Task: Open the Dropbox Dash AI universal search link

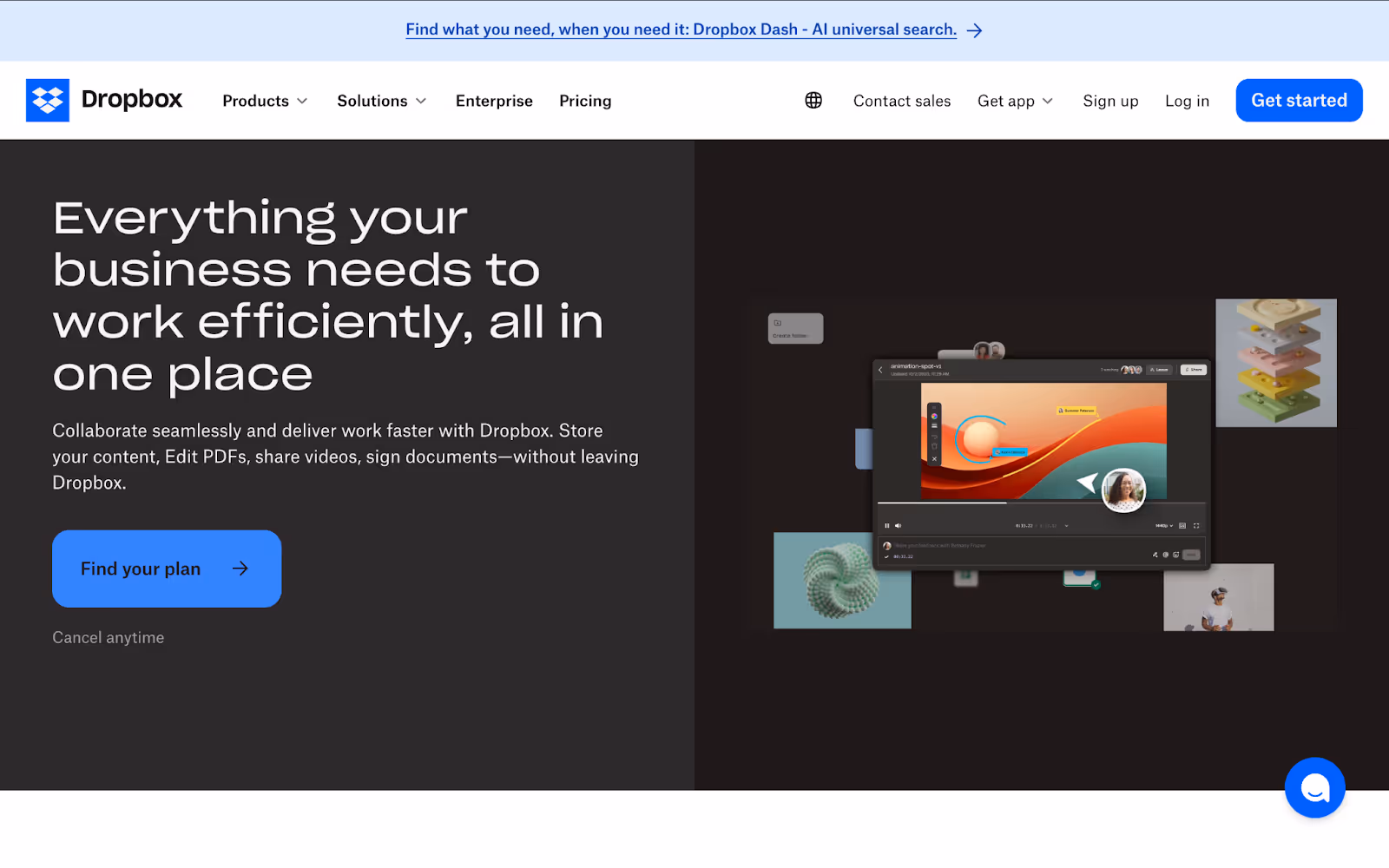Action: 681,30
